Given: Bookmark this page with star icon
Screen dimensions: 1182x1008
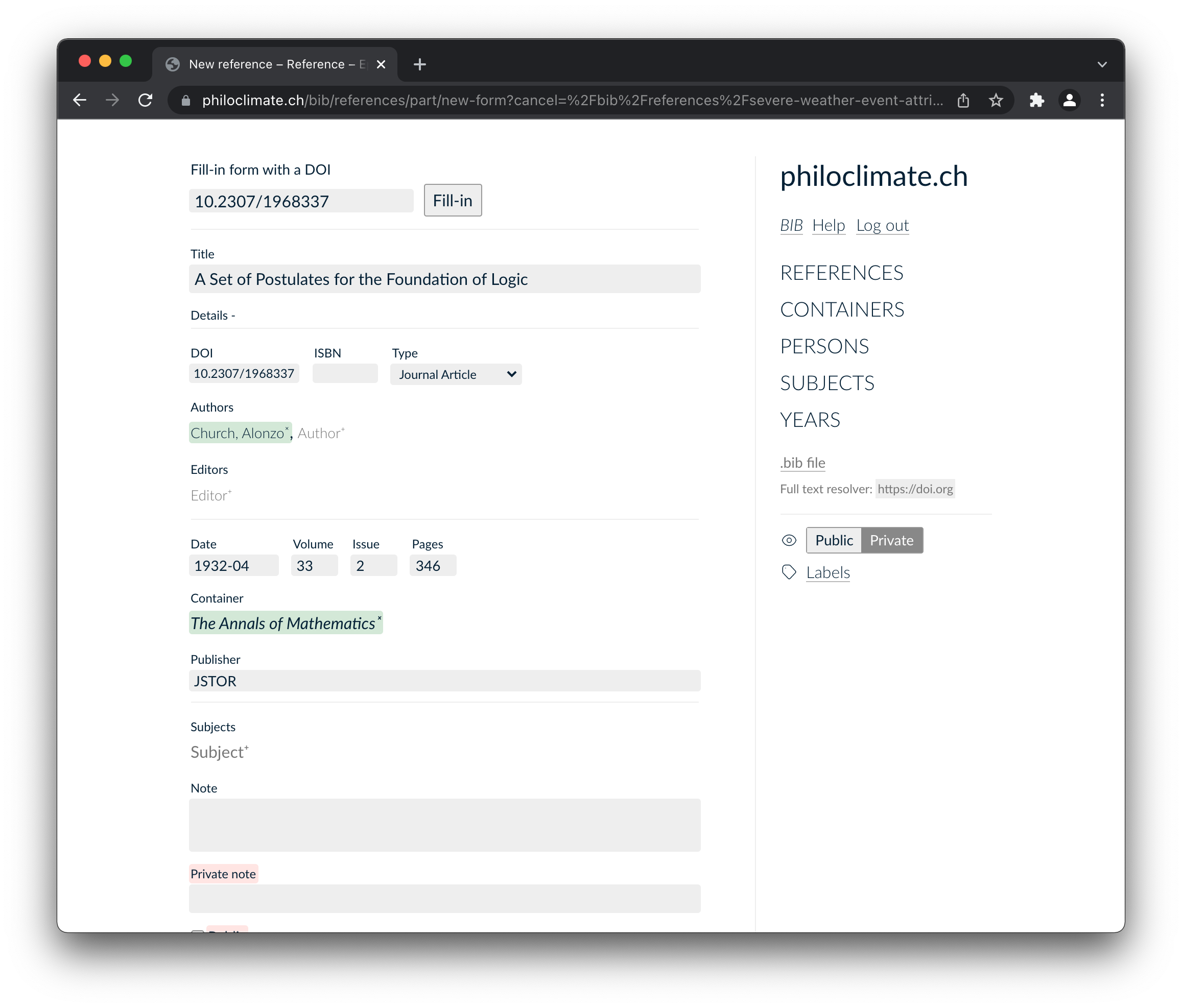Looking at the screenshot, I should [996, 101].
